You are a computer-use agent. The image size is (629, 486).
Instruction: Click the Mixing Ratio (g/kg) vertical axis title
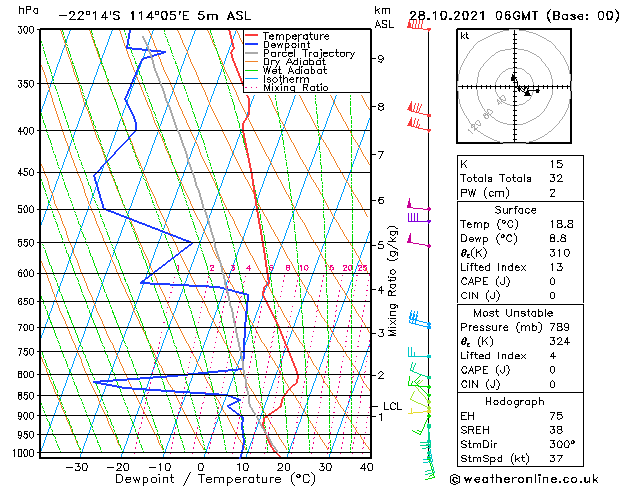(x=392, y=281)
